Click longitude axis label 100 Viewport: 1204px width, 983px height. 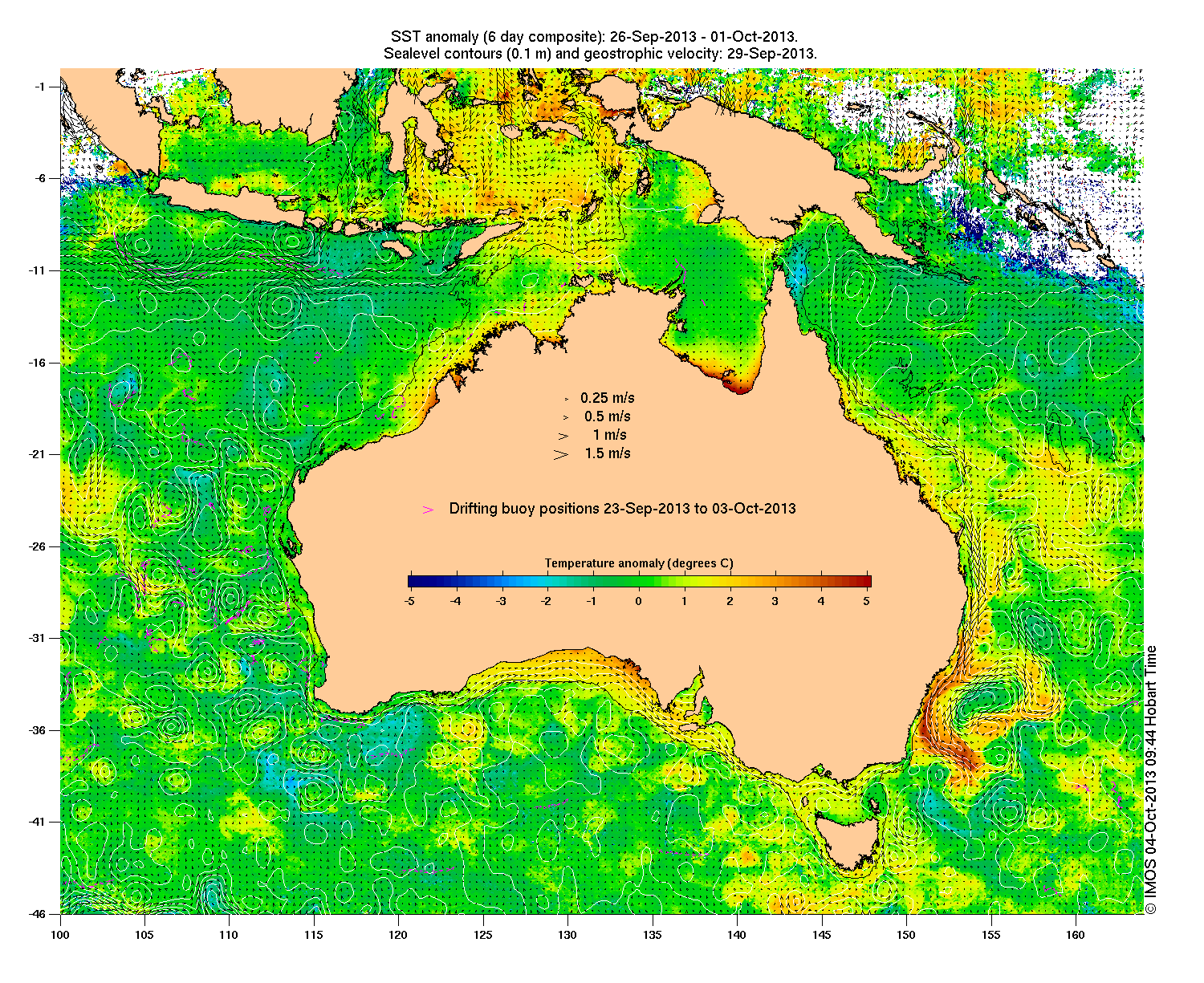[x=60, y=935]
